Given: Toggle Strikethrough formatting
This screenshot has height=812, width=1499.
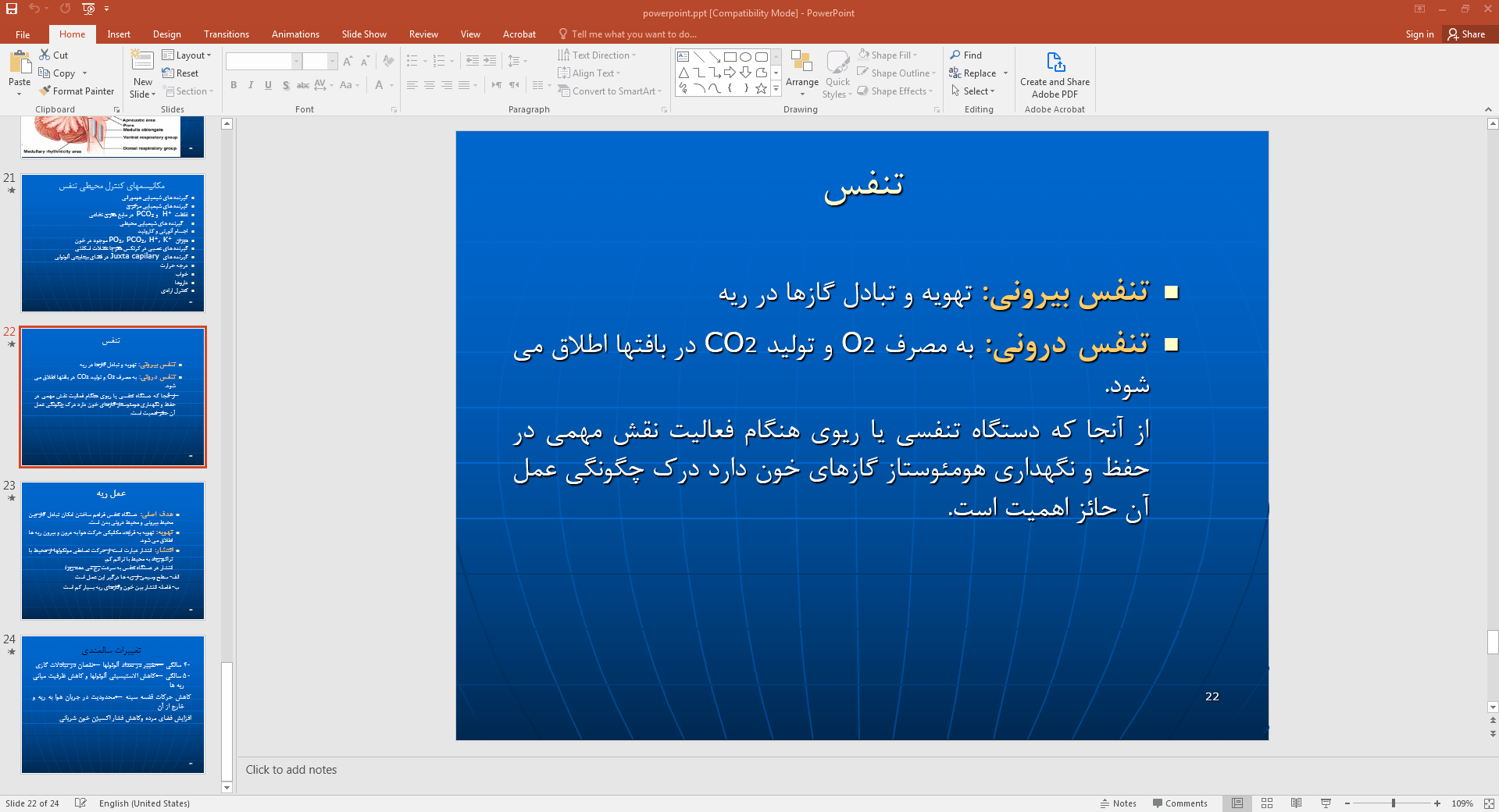Looking at the screenshot, I should (x=303, y=85).
